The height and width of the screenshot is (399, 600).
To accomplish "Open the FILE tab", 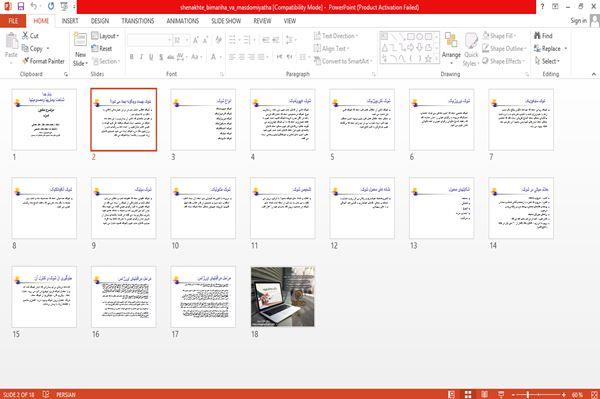I will click(x=13, y=21).
